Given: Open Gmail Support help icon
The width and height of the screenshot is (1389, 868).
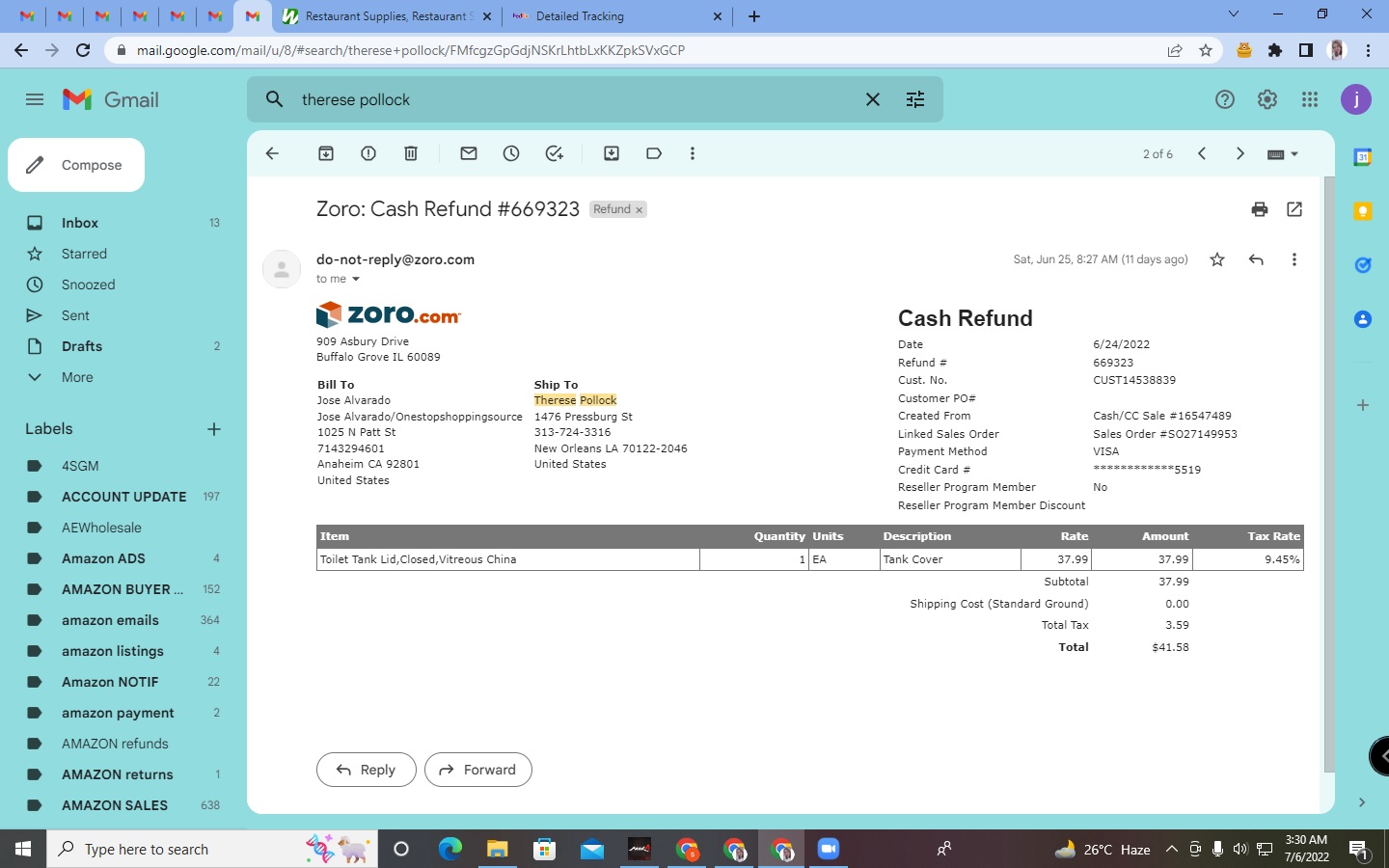Looking at the screenshot, I should click(1225, 99).
